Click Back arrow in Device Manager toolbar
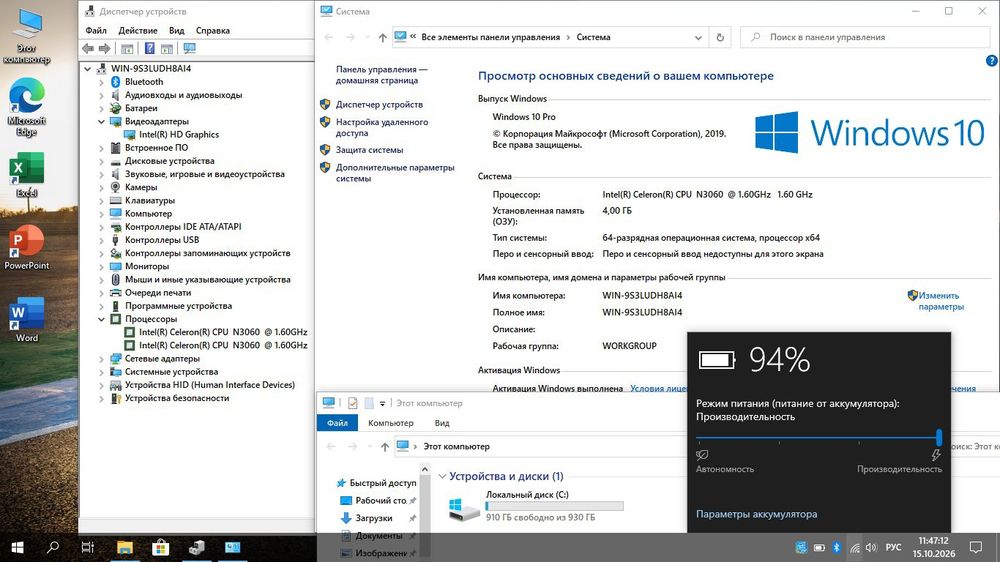Image resolution: width=1000 pixels, height=562 pixels. (88, 48)
